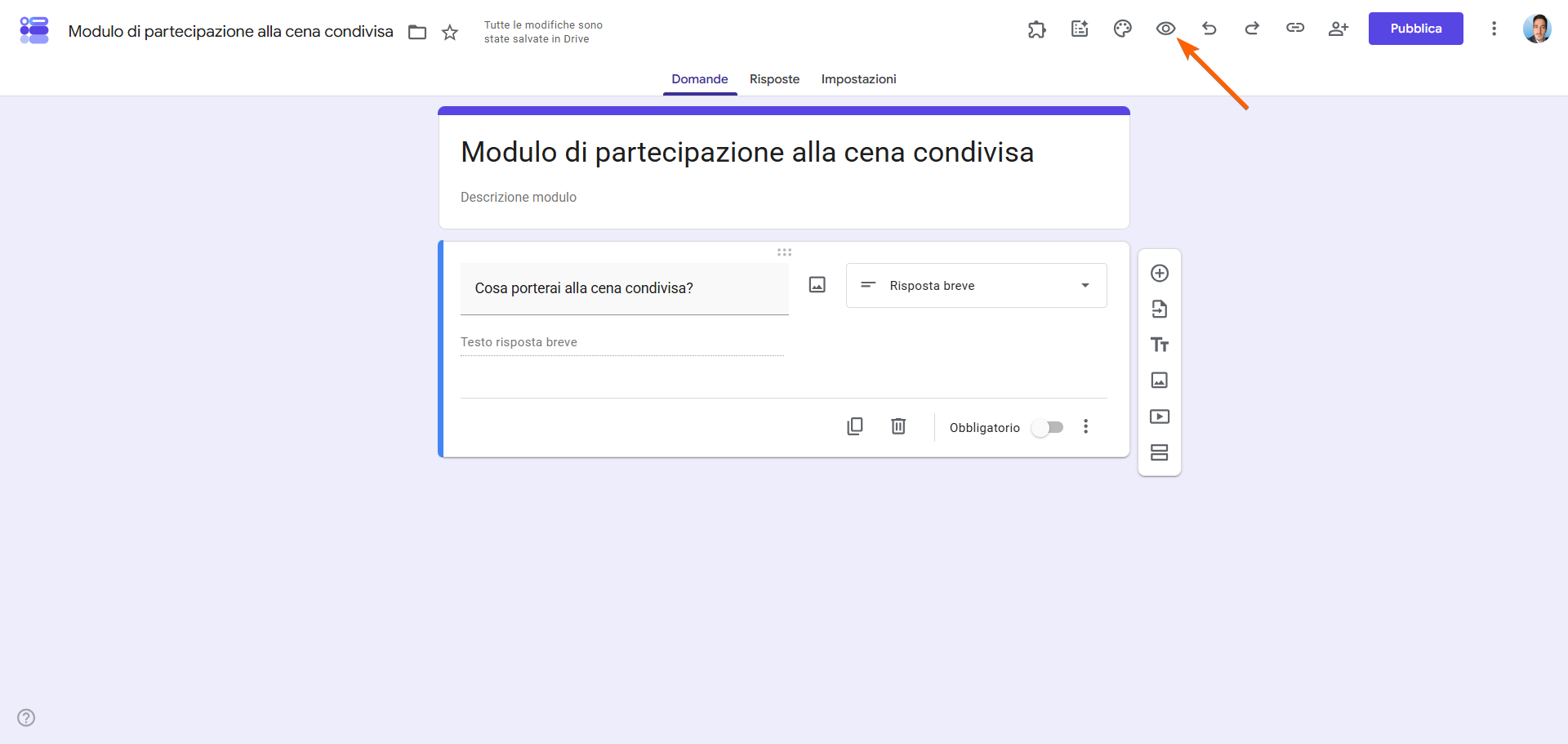This screenshot has height=744, width=1568.
Task: Open the AI form suggestions icon
Action: [x=1080, y=29]
